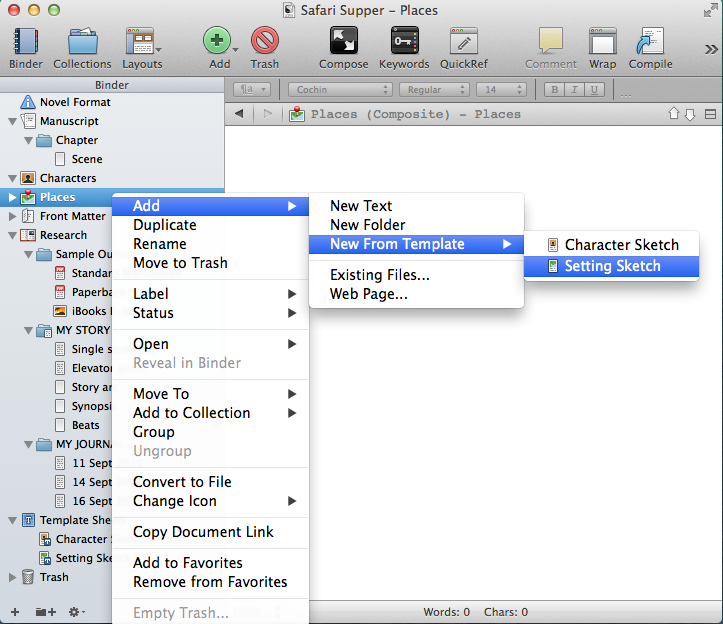Go back with the left navigation arrow
This screenshot has width=723, height=624.
tap(239, 113)
